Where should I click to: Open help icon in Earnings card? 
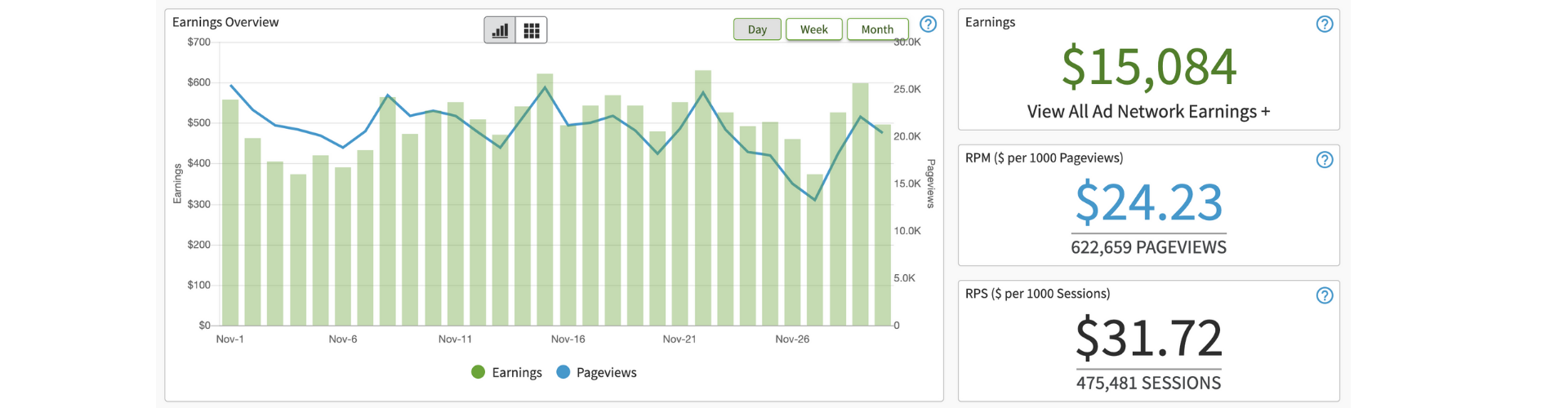1325,24
